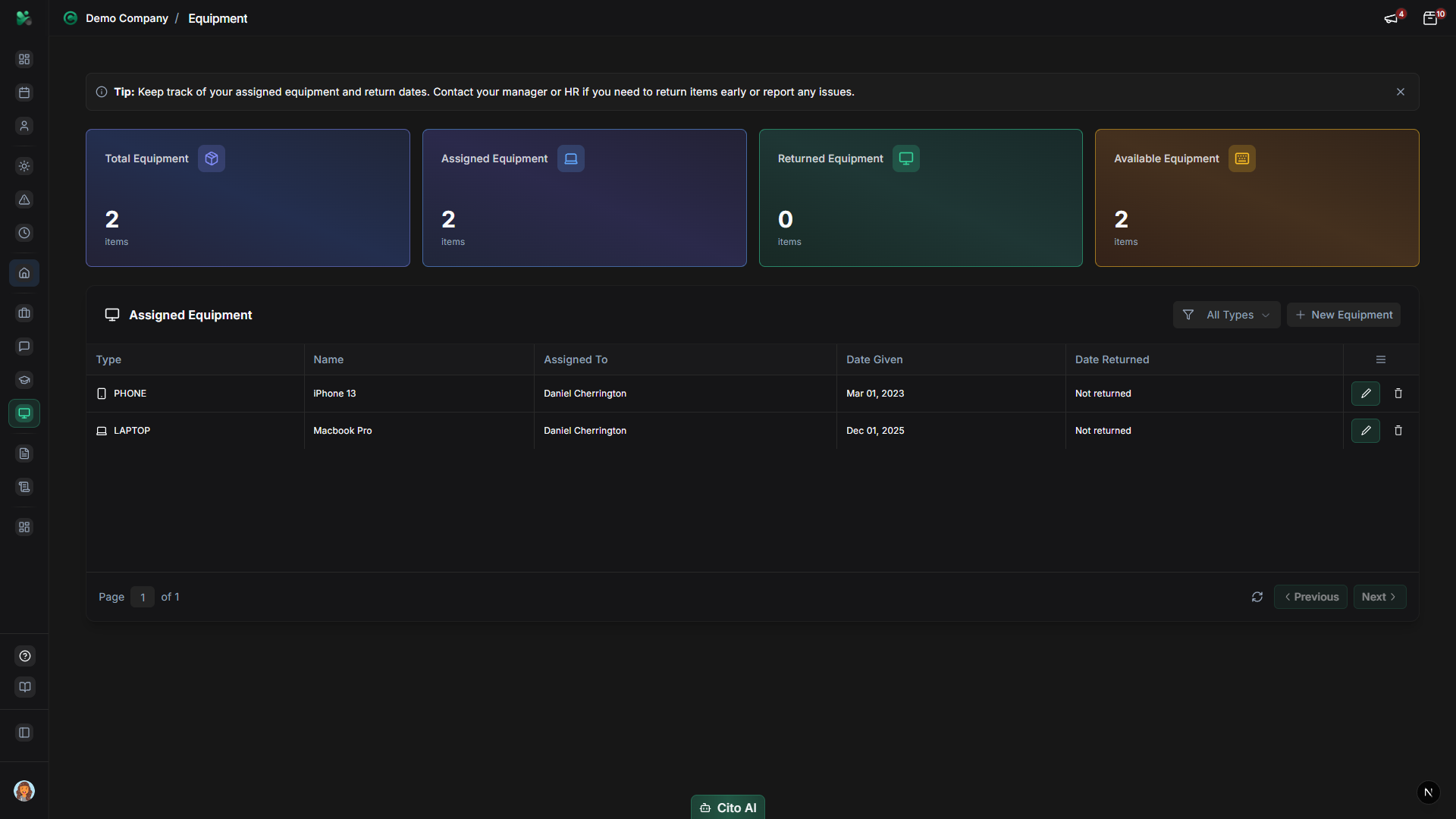This screenshot has width=1456, height=819.
Task: Expand the Demo Company breadcrumb
Action: [127, 18]
